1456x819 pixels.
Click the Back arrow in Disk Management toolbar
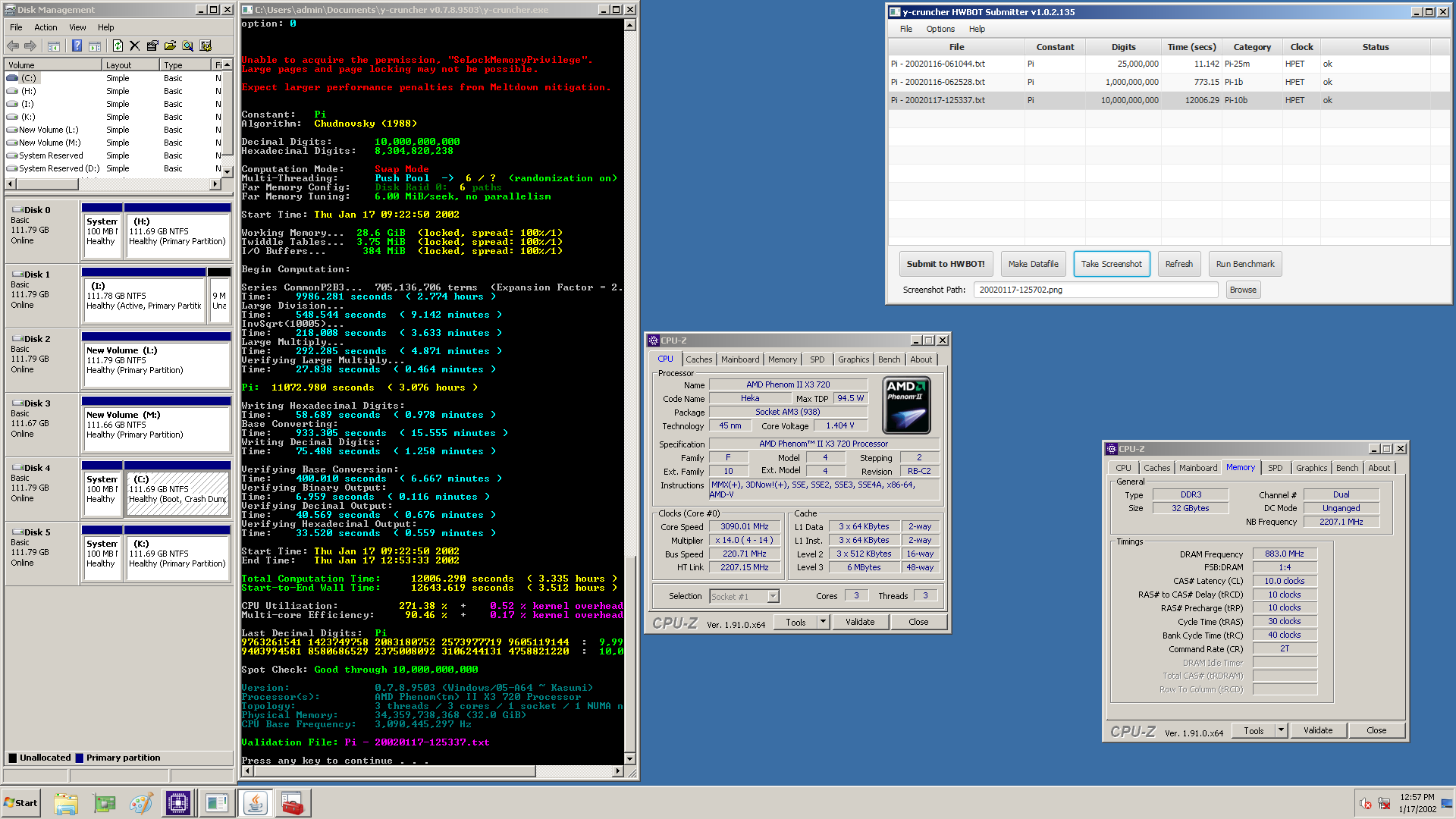point(13,46)
